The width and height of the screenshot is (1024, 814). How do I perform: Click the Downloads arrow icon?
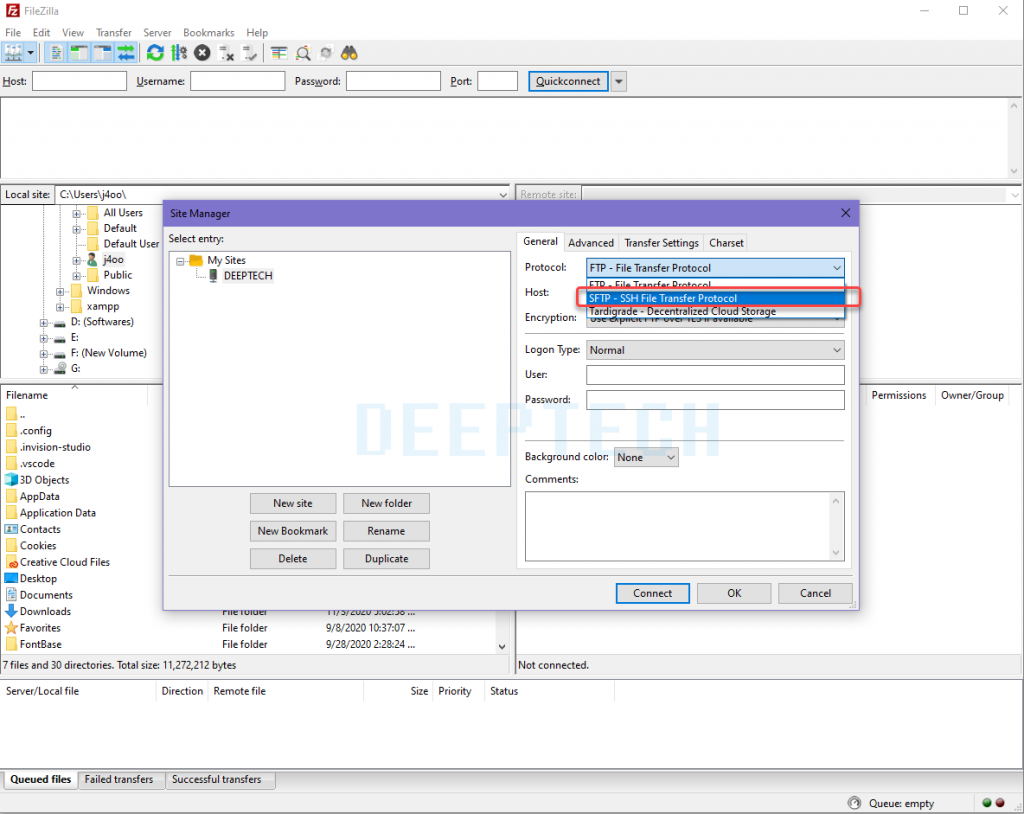pos(11,611)
